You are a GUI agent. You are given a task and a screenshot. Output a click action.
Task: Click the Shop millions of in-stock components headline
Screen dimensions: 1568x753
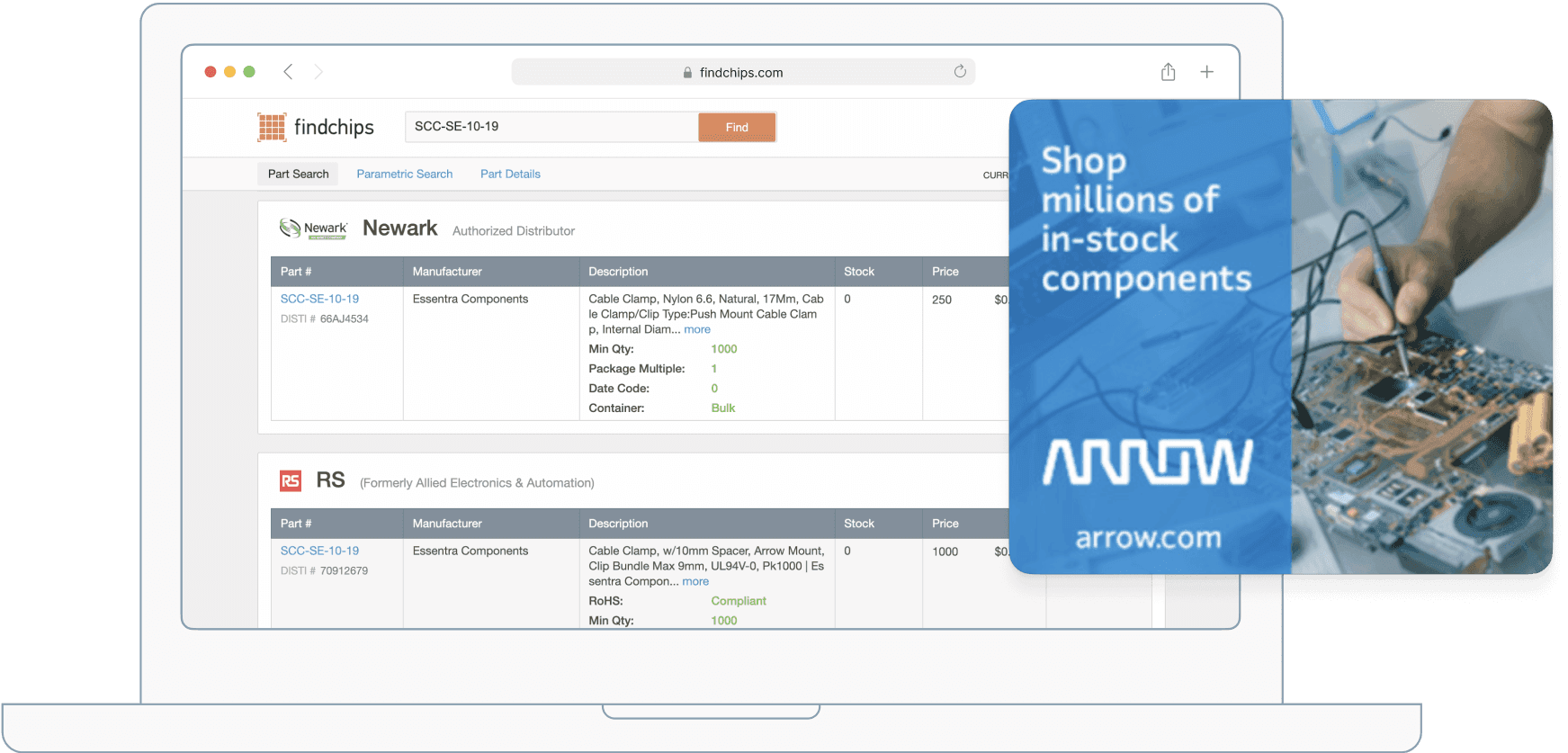1146,219
